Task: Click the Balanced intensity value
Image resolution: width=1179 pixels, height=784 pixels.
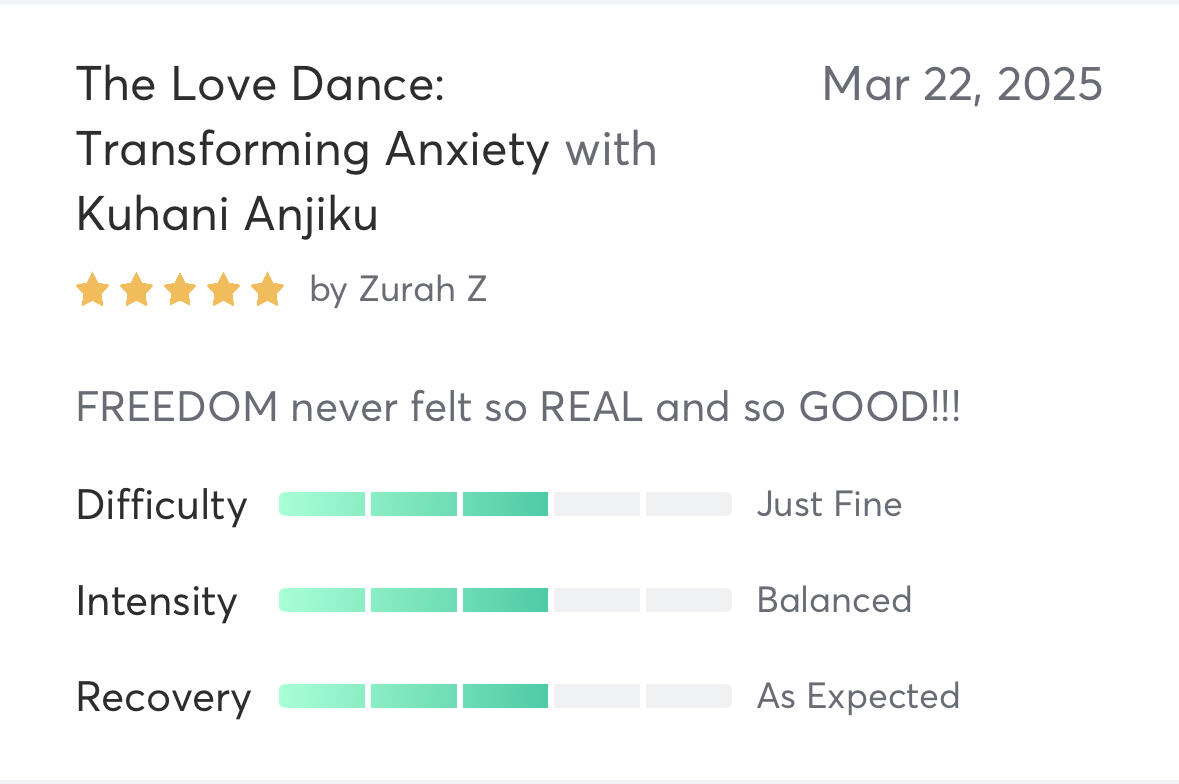Action: tap(834, 600)
